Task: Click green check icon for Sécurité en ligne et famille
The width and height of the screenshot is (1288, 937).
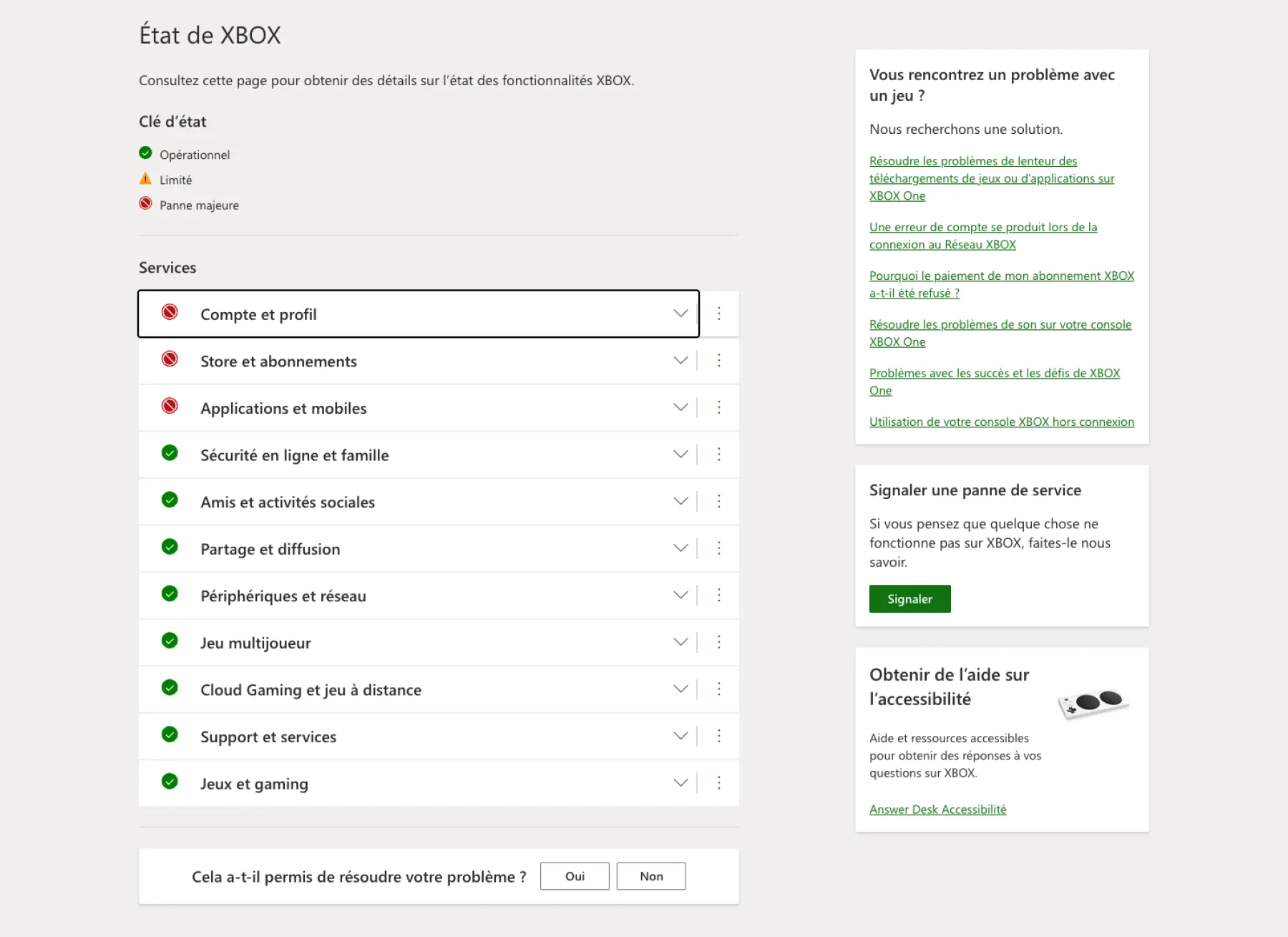Action: [x=170, y=453]
